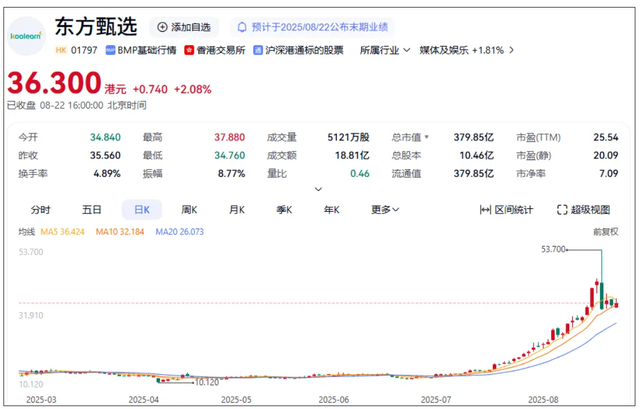Click the 2025-08 date axis label
640x409 pixels.
pos(543,400)
